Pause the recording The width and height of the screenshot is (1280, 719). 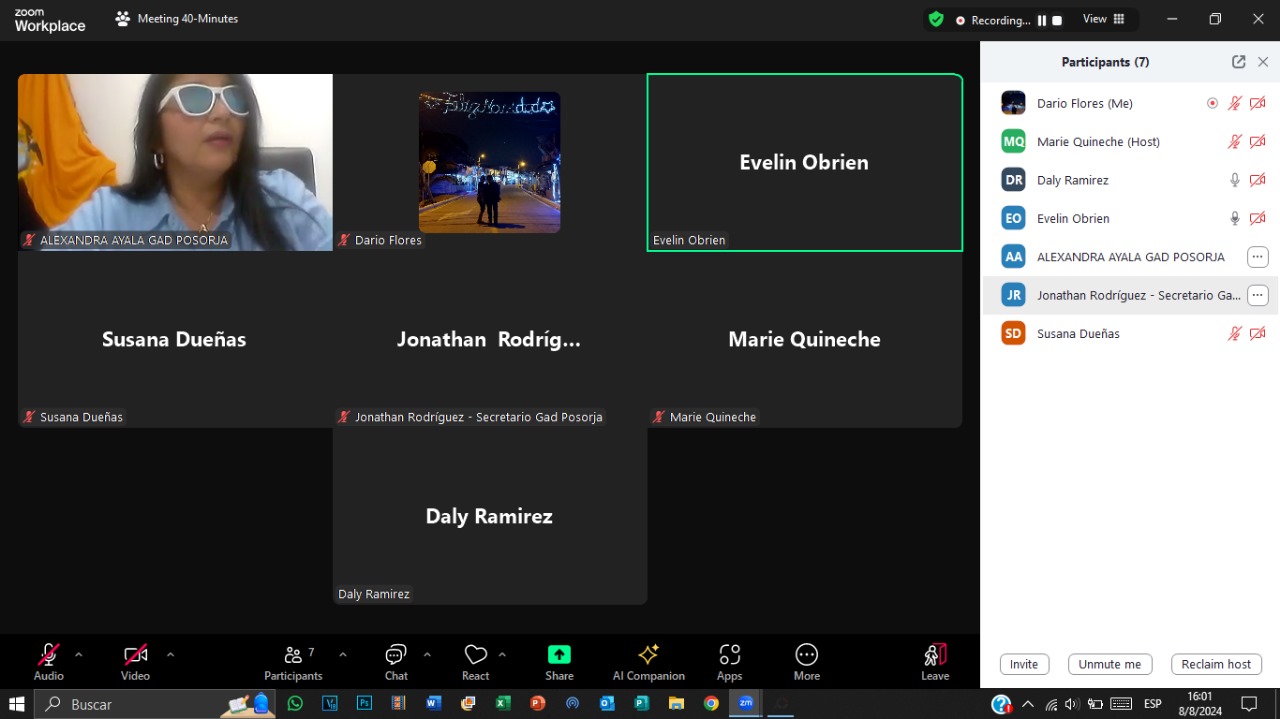[1041, 20]
